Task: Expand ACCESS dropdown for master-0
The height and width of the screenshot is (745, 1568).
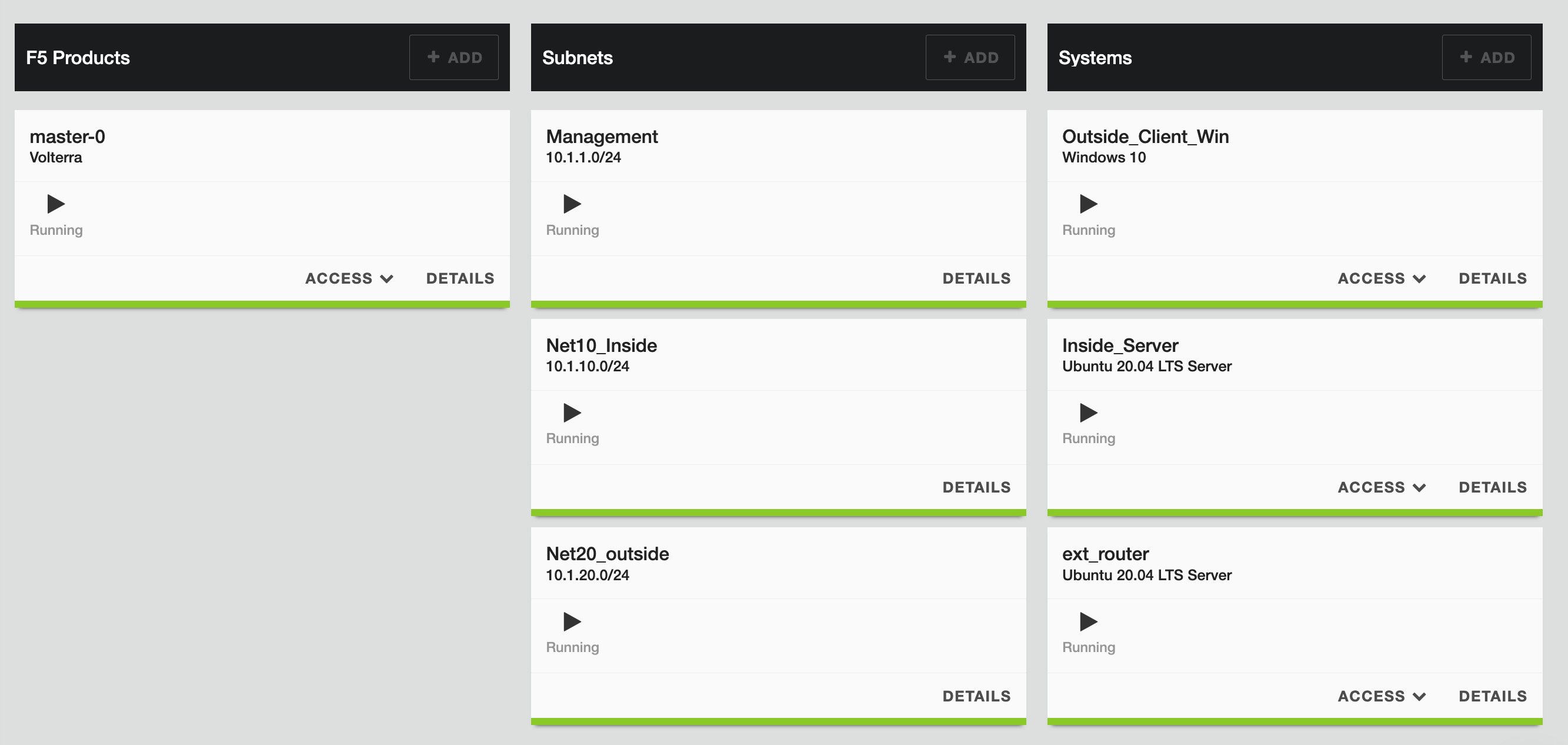Action: click(349, 278)
